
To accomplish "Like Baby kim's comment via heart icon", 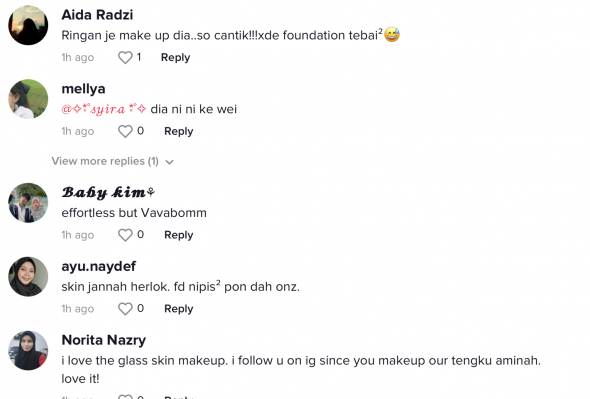I will 125,235.
